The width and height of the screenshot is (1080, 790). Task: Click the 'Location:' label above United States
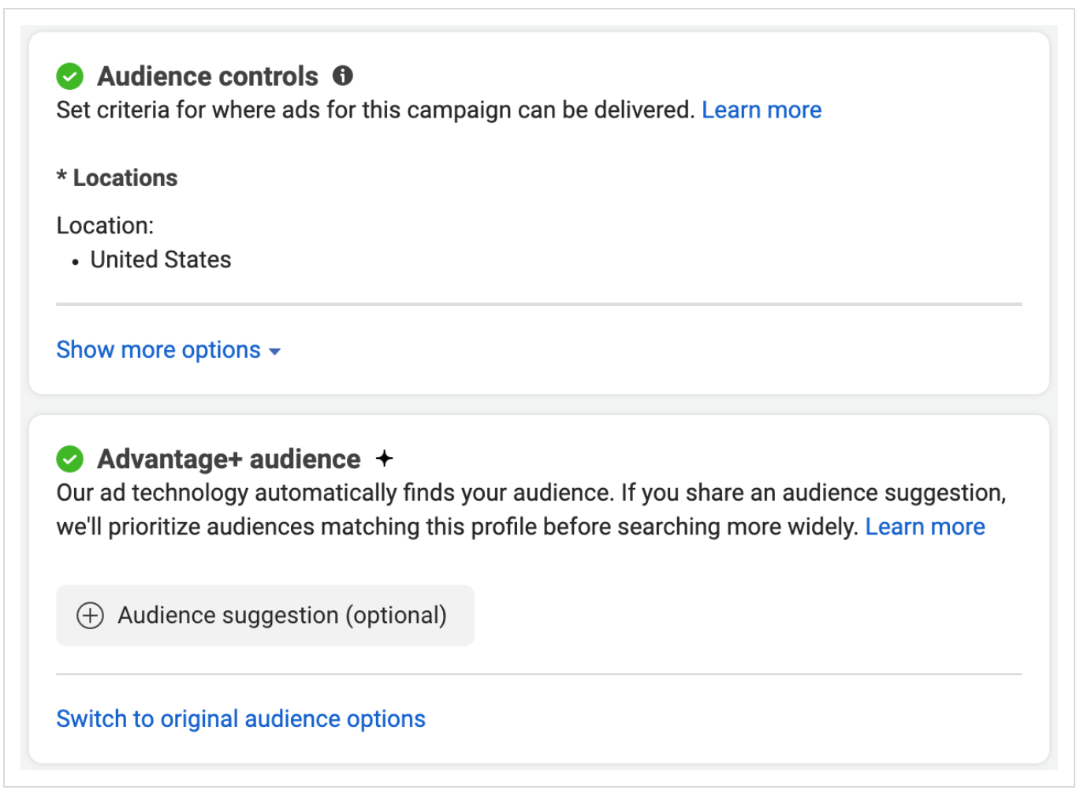coord(105,226)
